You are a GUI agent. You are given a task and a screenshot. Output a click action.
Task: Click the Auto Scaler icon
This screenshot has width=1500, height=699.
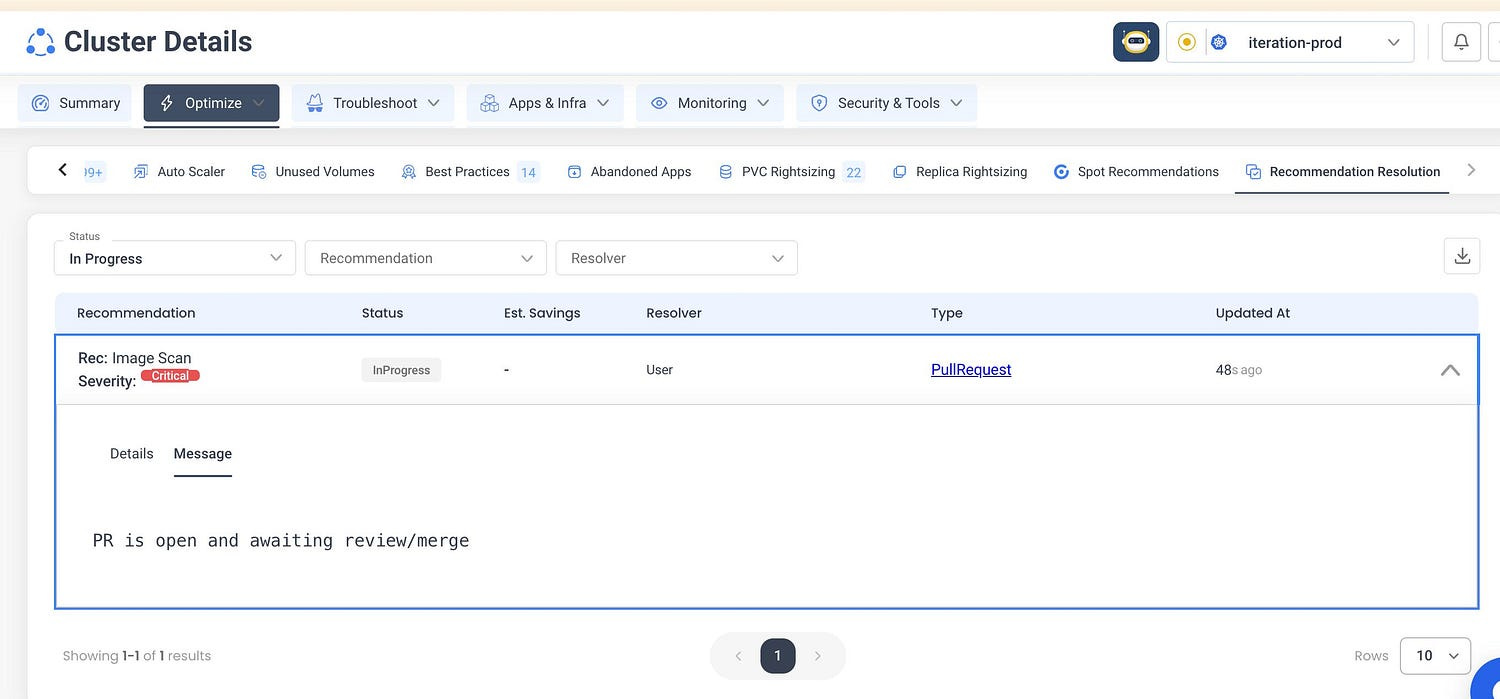click(x=141, y=172)
